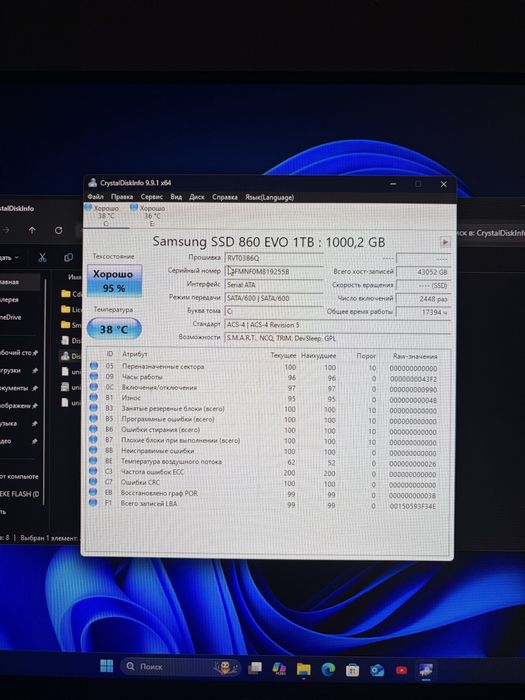Click the Стандарт field ACS-4
This screenshot has width=525, height=700.
pos(337,325)
